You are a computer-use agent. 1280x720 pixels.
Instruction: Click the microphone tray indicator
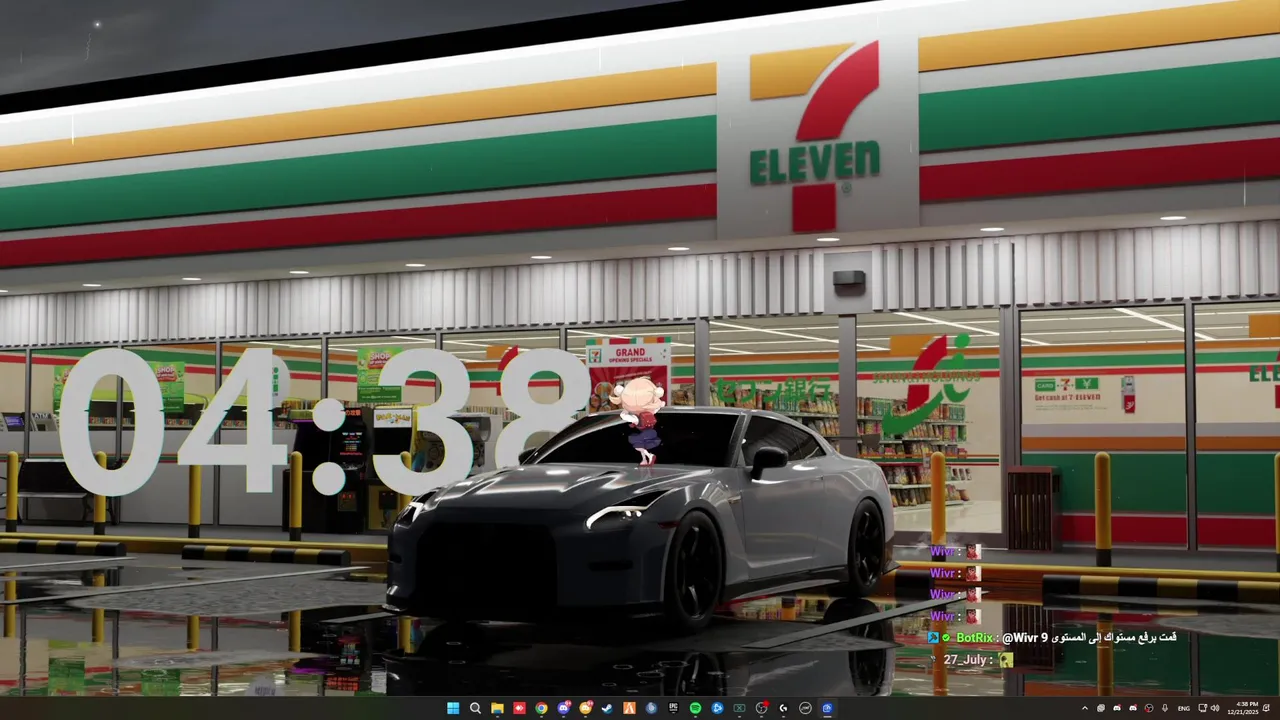[x=1165, y=708]
